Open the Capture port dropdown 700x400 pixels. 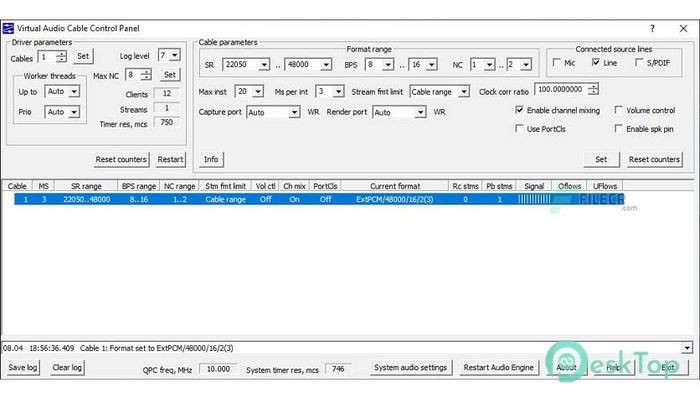click(294, 112)
